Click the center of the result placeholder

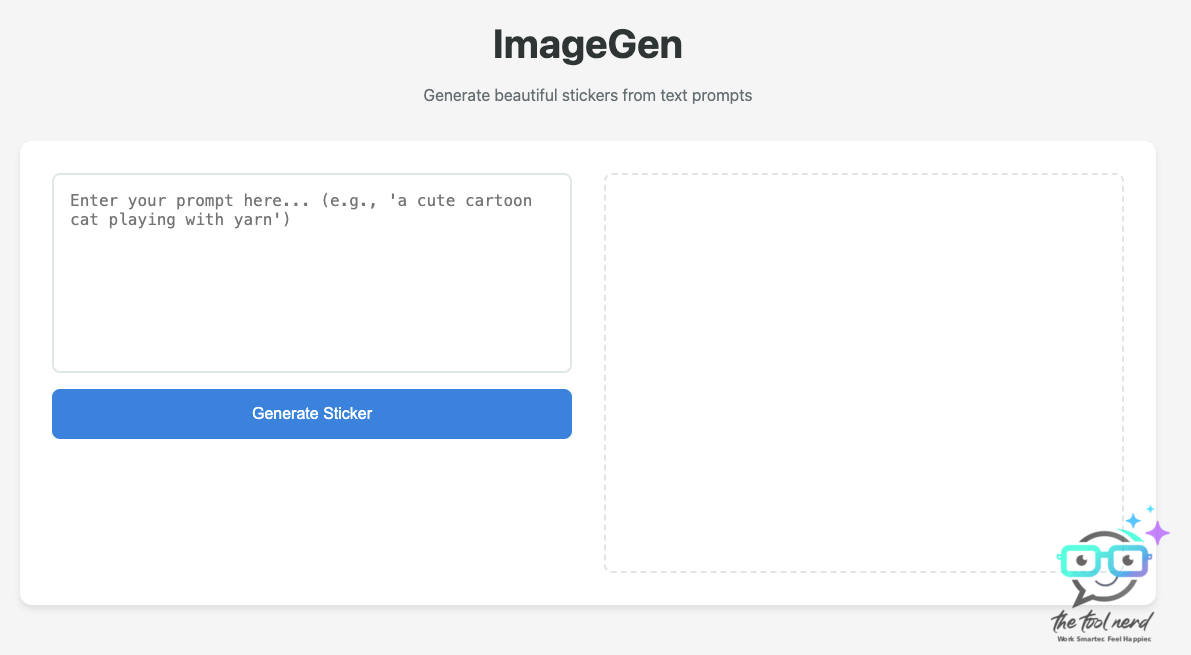click(x=864, y=372)
